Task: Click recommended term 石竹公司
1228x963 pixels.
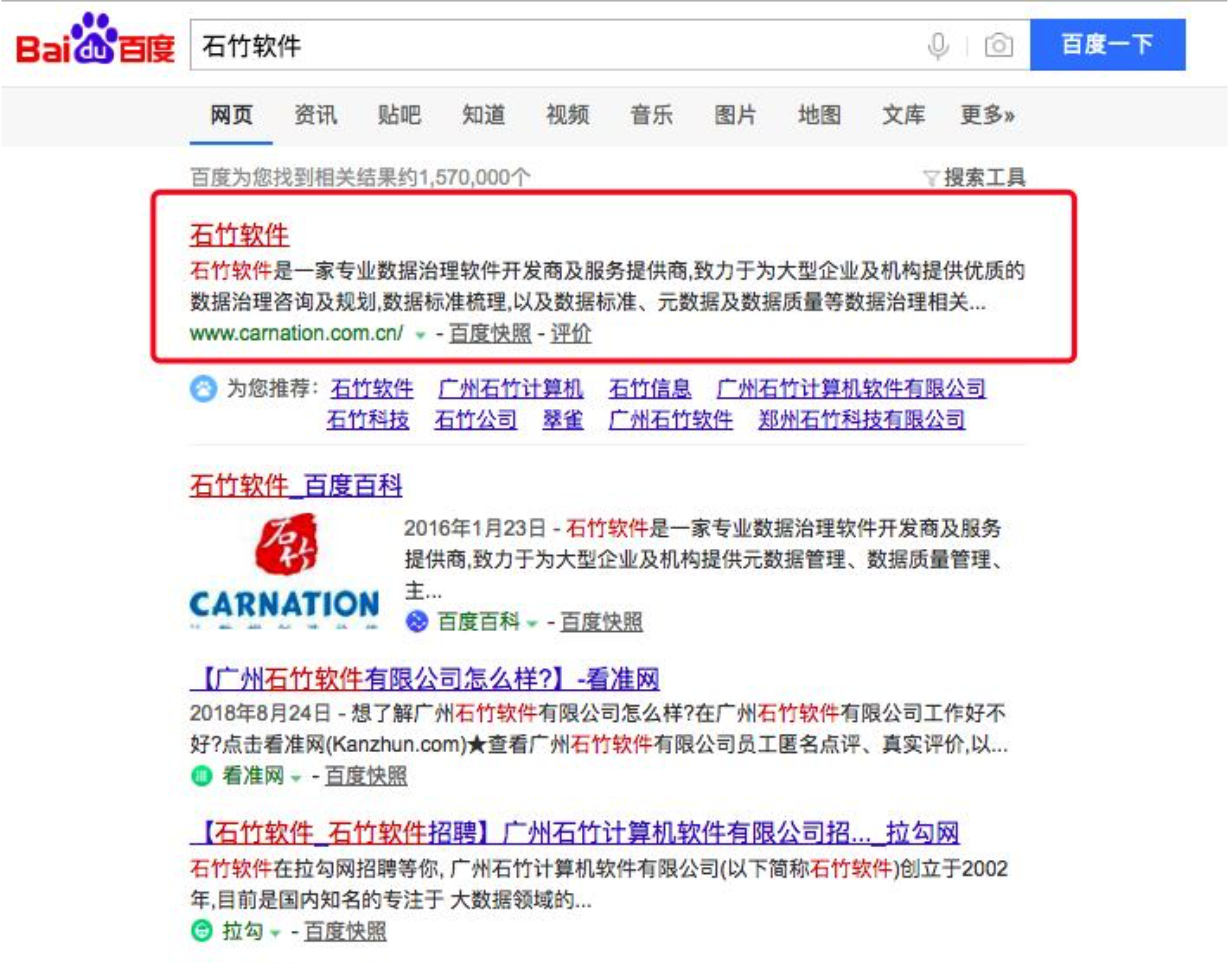Action: 476,420
